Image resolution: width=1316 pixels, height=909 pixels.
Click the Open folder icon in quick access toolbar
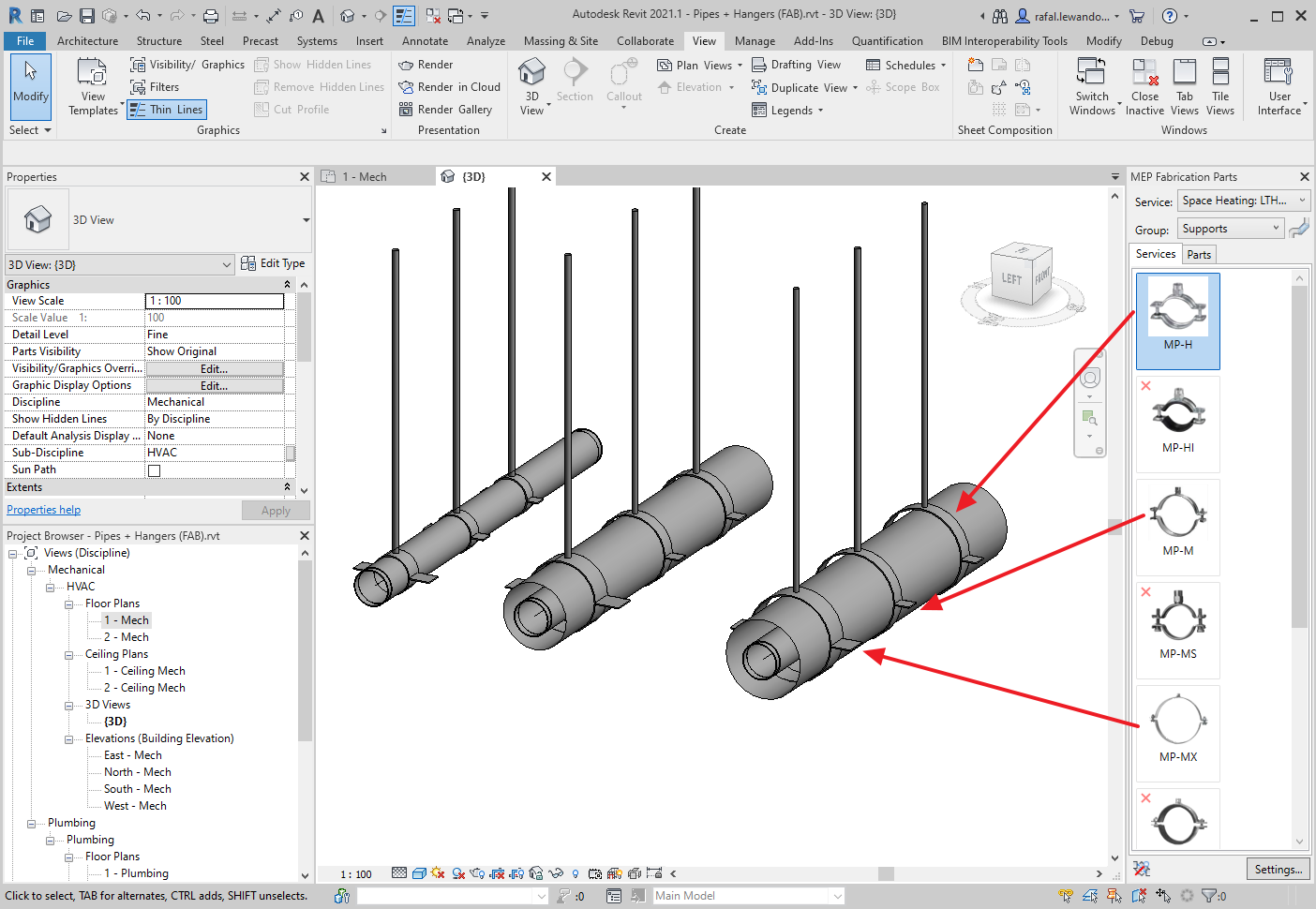coord(64,16)
